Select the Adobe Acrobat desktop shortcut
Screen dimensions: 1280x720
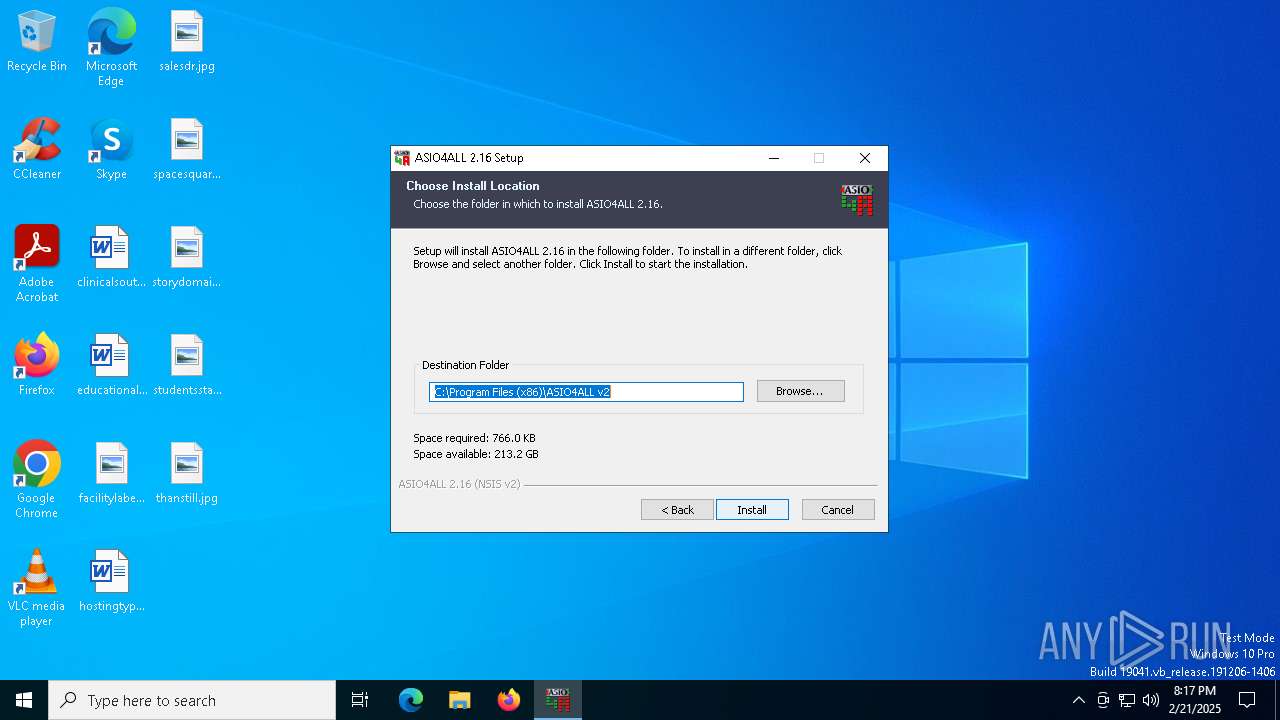click(x=37, y=264)
